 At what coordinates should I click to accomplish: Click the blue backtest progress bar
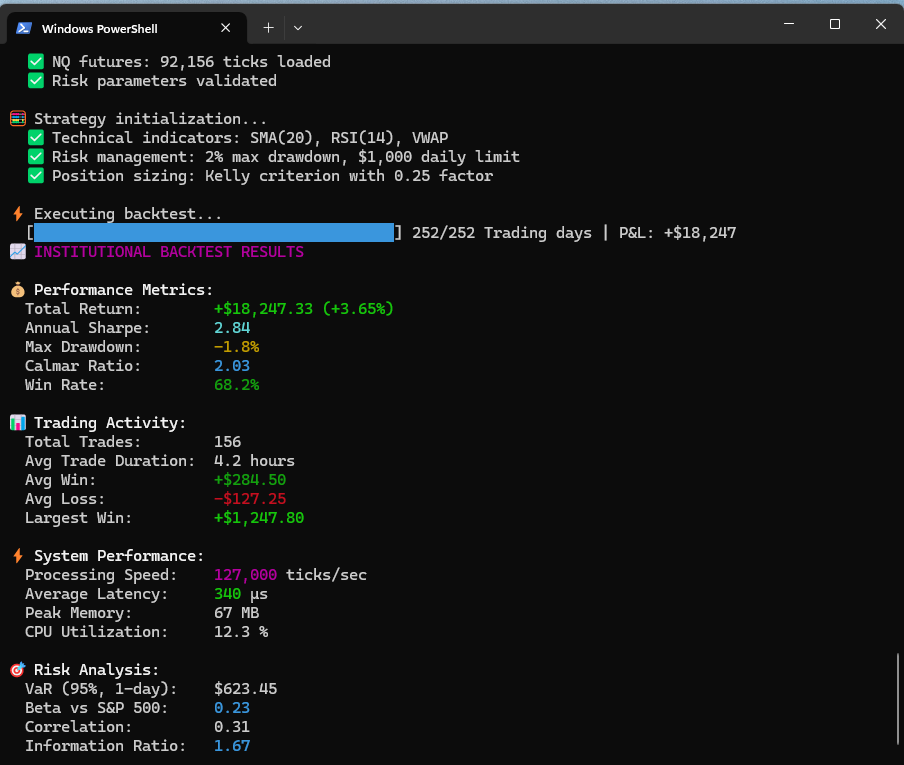[213, 232]
